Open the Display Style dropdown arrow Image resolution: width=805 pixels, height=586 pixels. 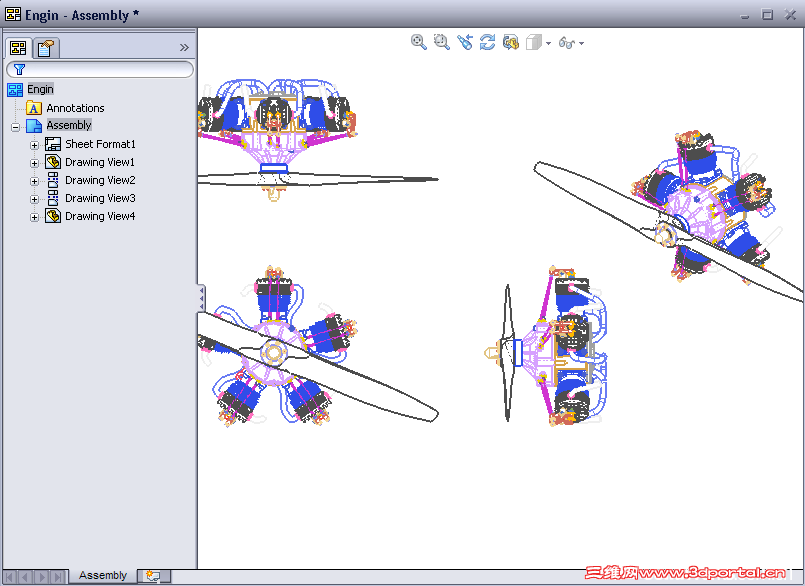[x=548, y=44]
